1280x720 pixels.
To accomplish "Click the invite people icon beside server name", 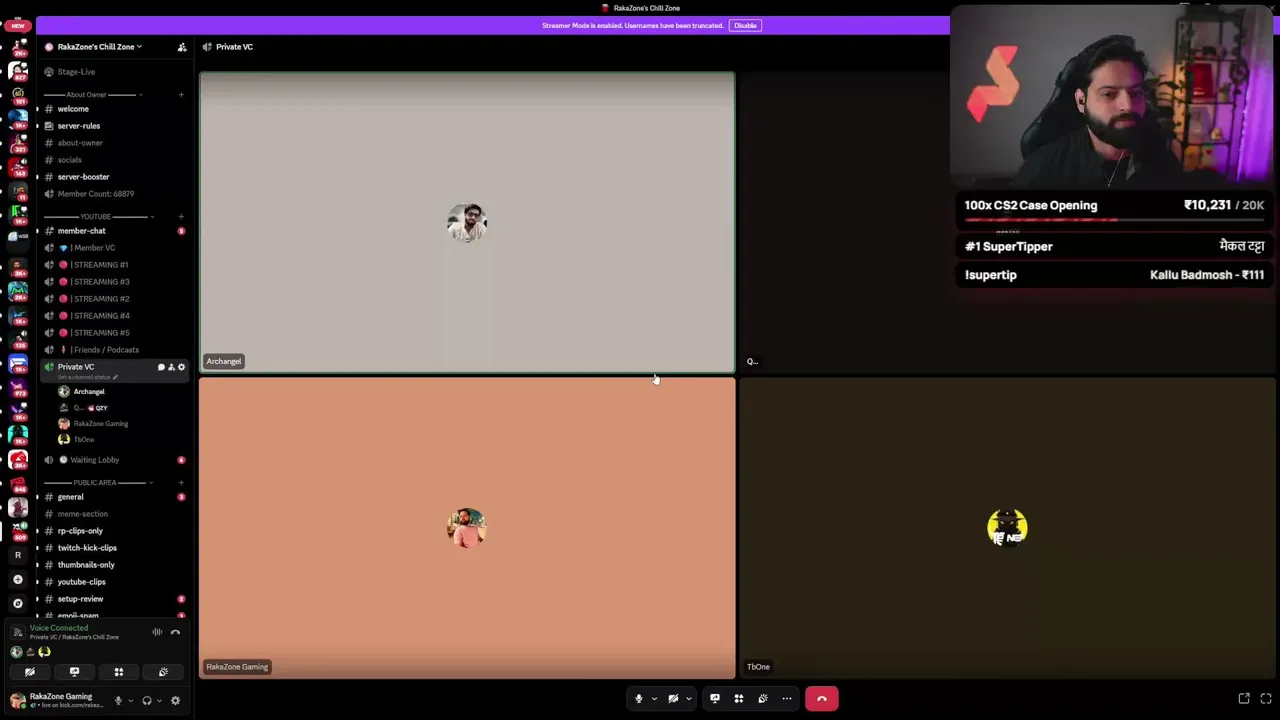I will click(x=182, y=47).
